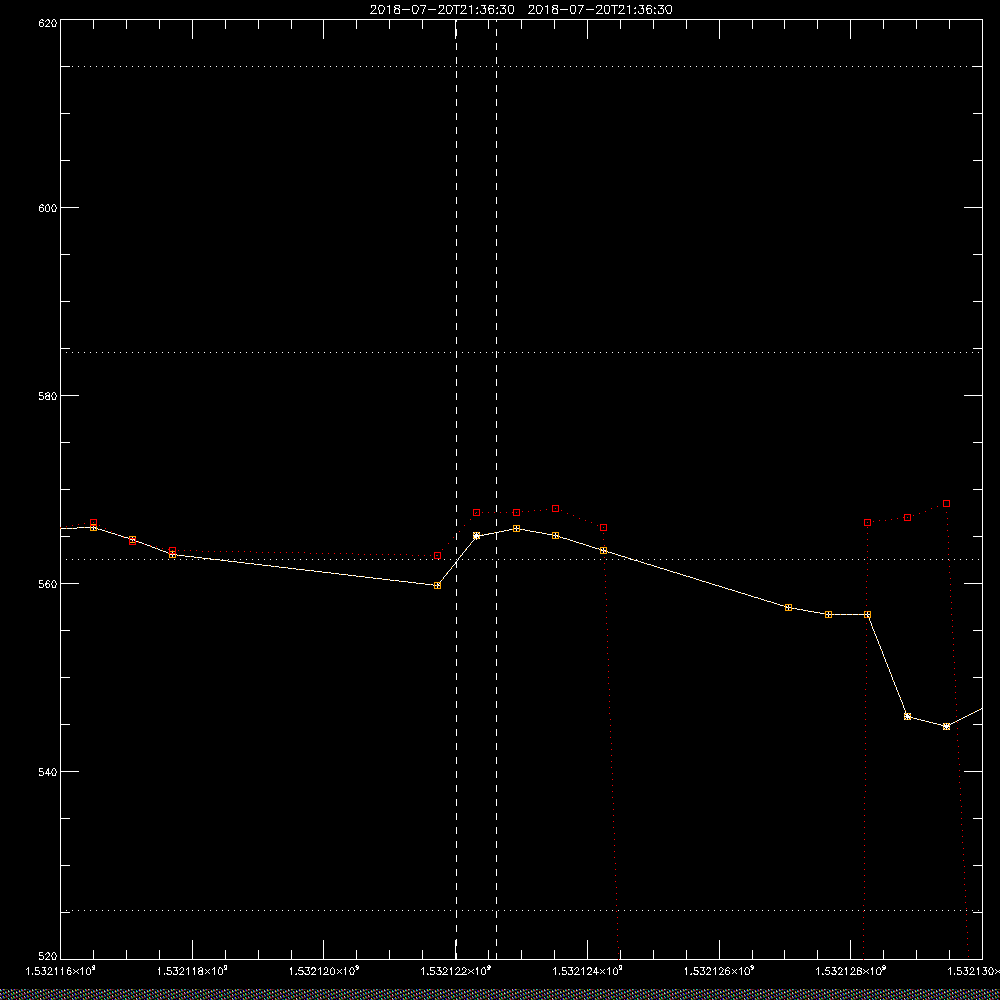Viewport: 1000px width, 1000px height.
Task: Click x-axis label 1.532128×10⁹
Action: click(851, 971)
